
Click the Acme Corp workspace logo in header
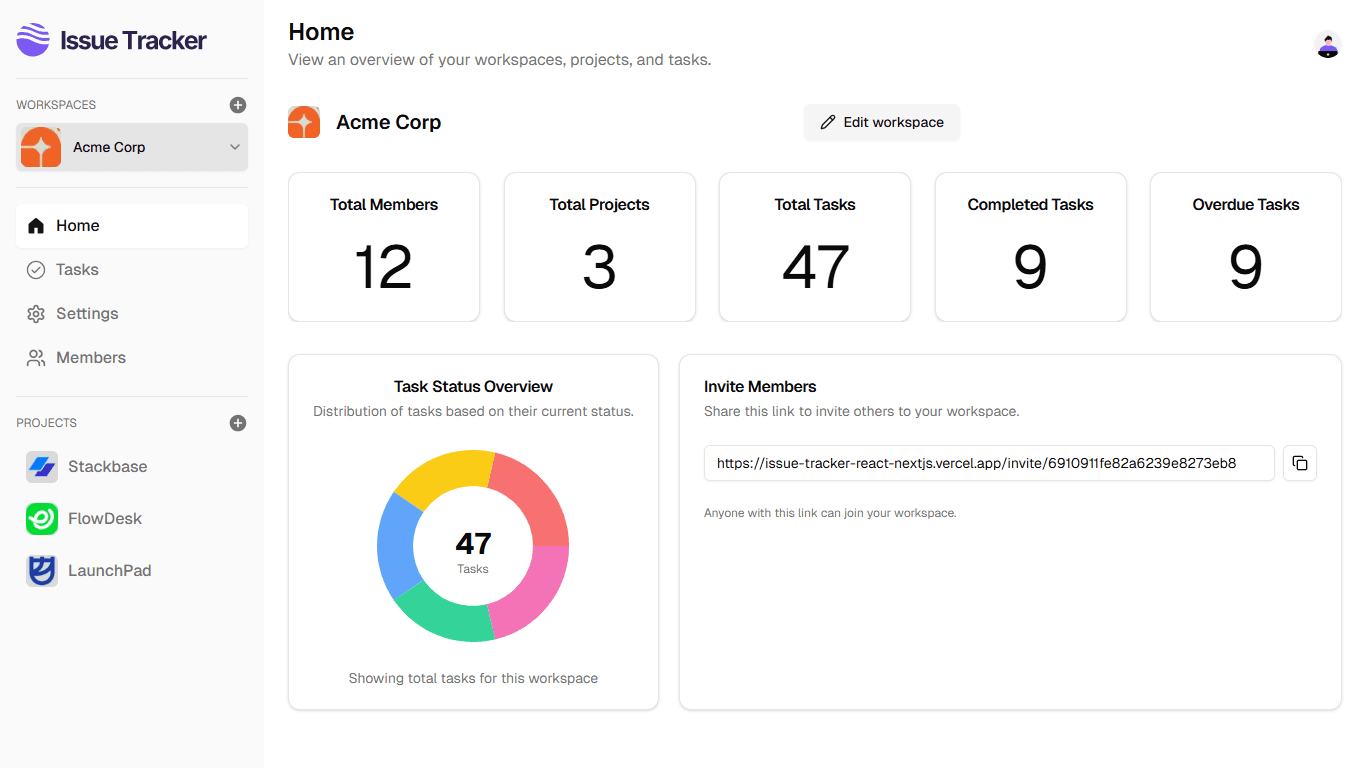coord(304,122)
